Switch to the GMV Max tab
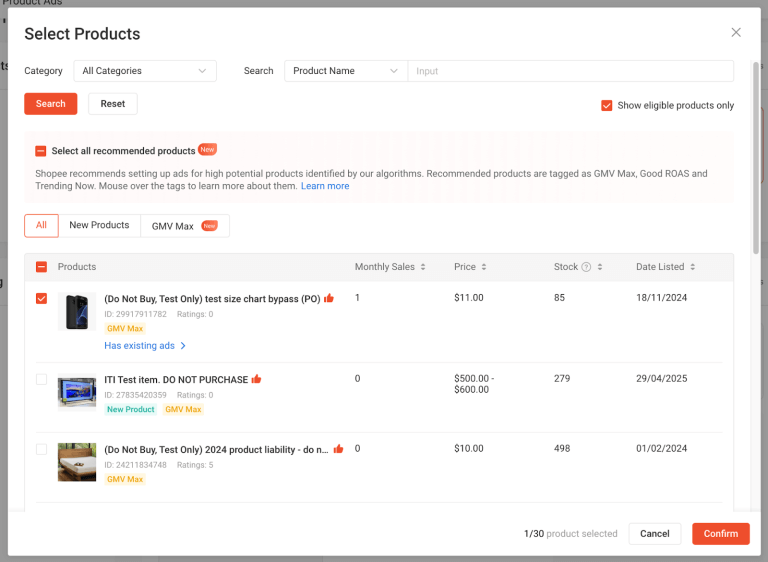The width and height of the screenshot is (768, 562). coord(184,226)
